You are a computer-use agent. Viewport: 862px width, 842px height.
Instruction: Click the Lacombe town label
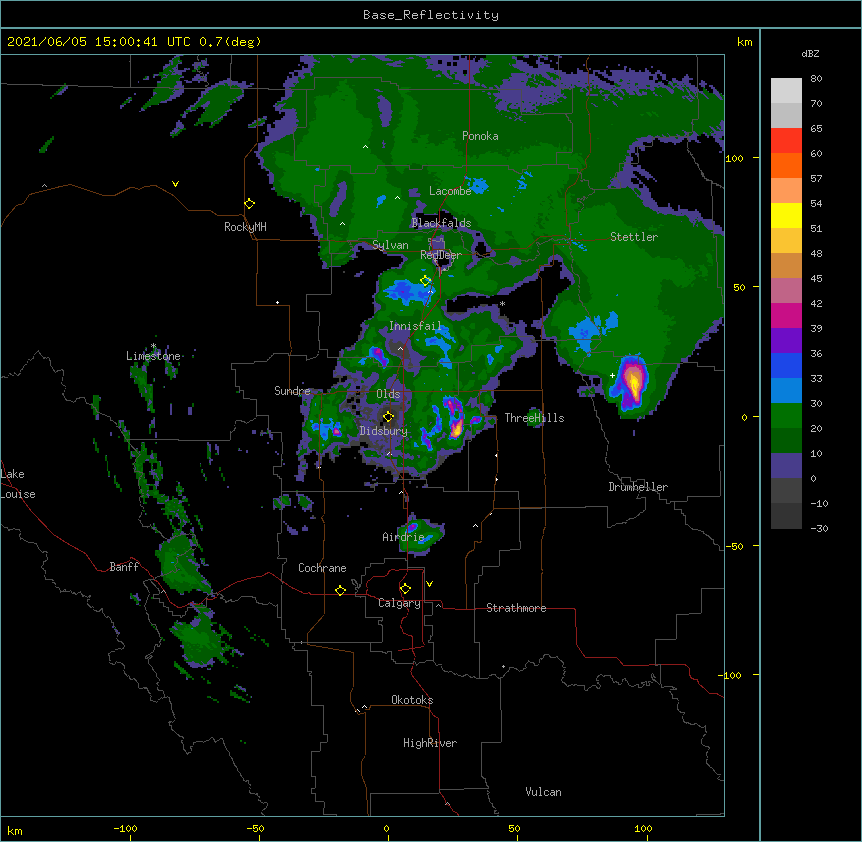(x=450, y=191)
